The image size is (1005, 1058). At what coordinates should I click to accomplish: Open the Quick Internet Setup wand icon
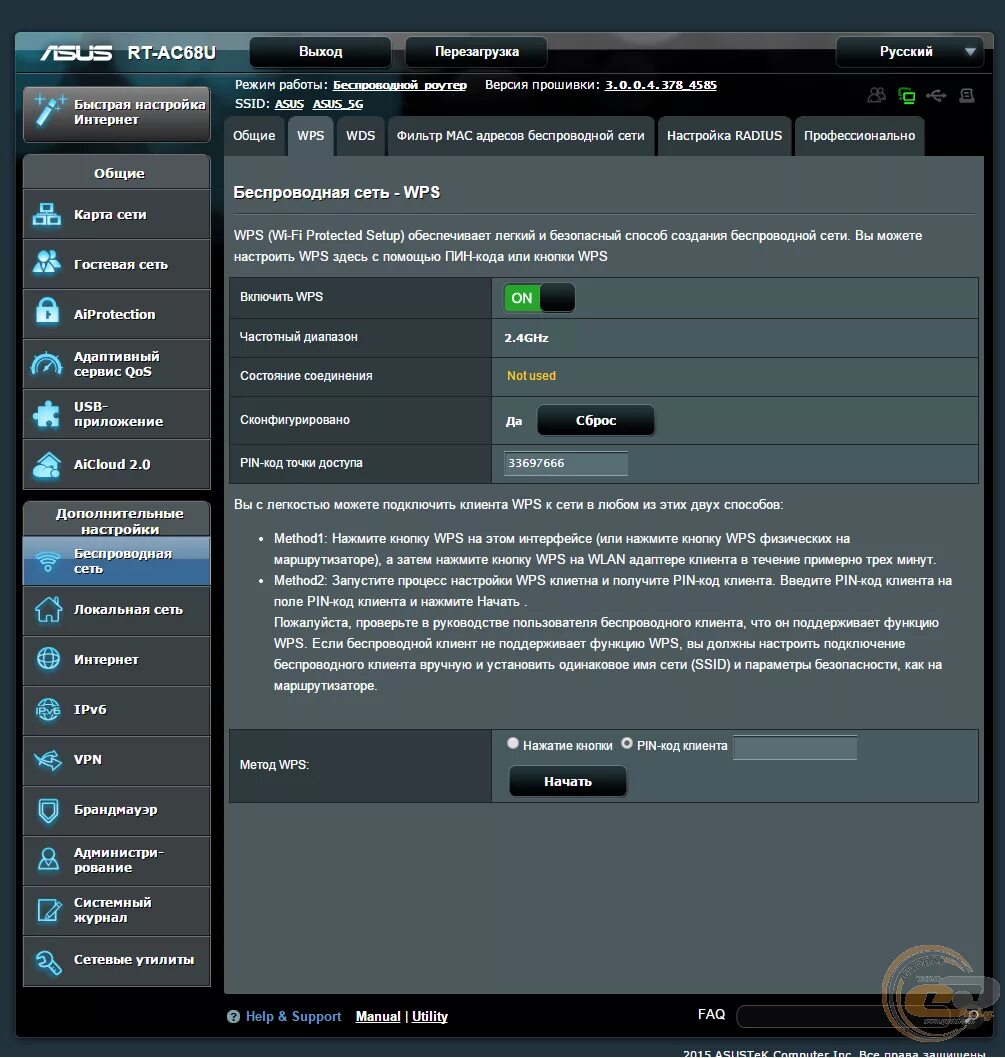[x=49, y=111]
